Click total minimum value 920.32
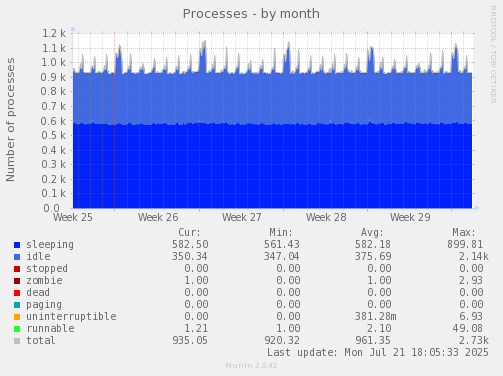The image size is (503, 376). [x=282, y=340]
